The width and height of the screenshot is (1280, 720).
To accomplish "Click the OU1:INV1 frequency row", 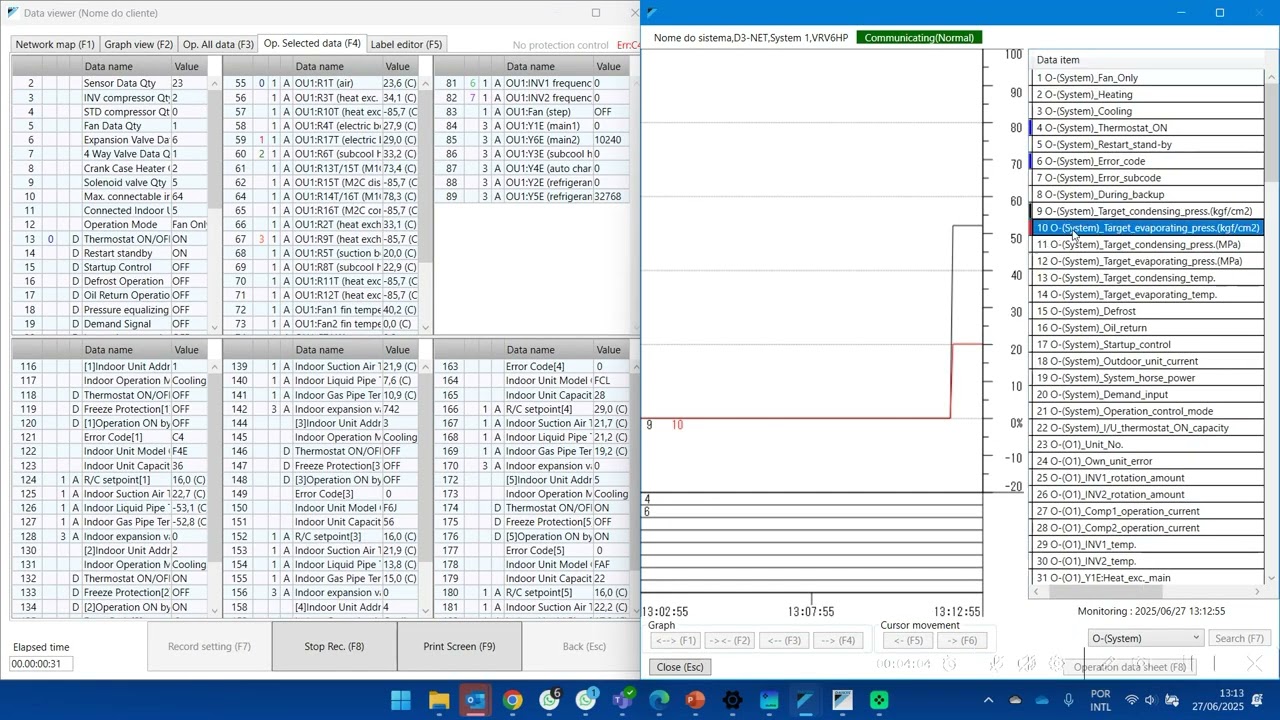I will coord(530,84).
